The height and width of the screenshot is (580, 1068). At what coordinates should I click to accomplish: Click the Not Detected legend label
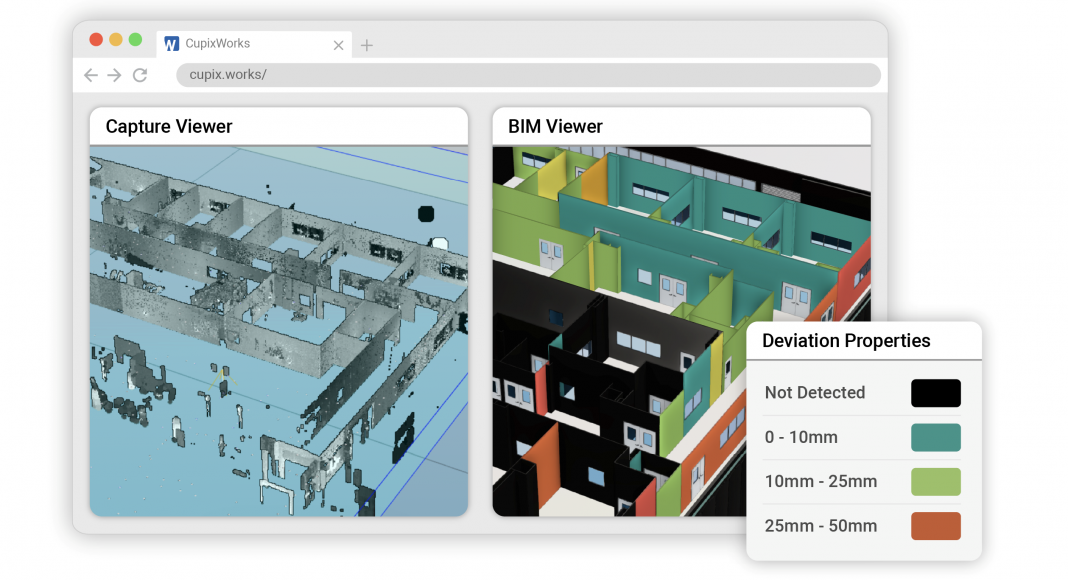815,393
